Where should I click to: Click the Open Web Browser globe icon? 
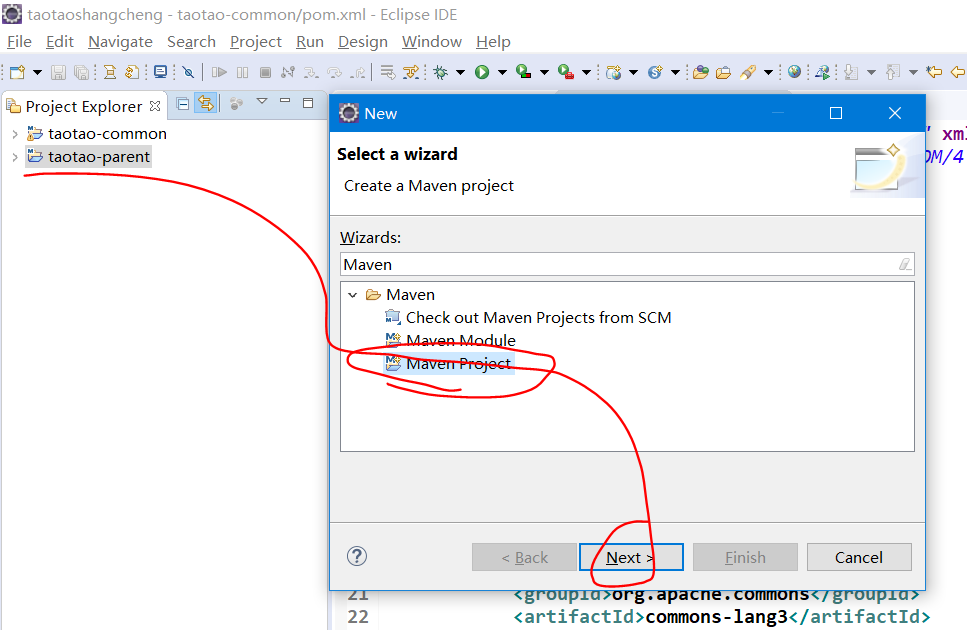click(x=794, y=72)
